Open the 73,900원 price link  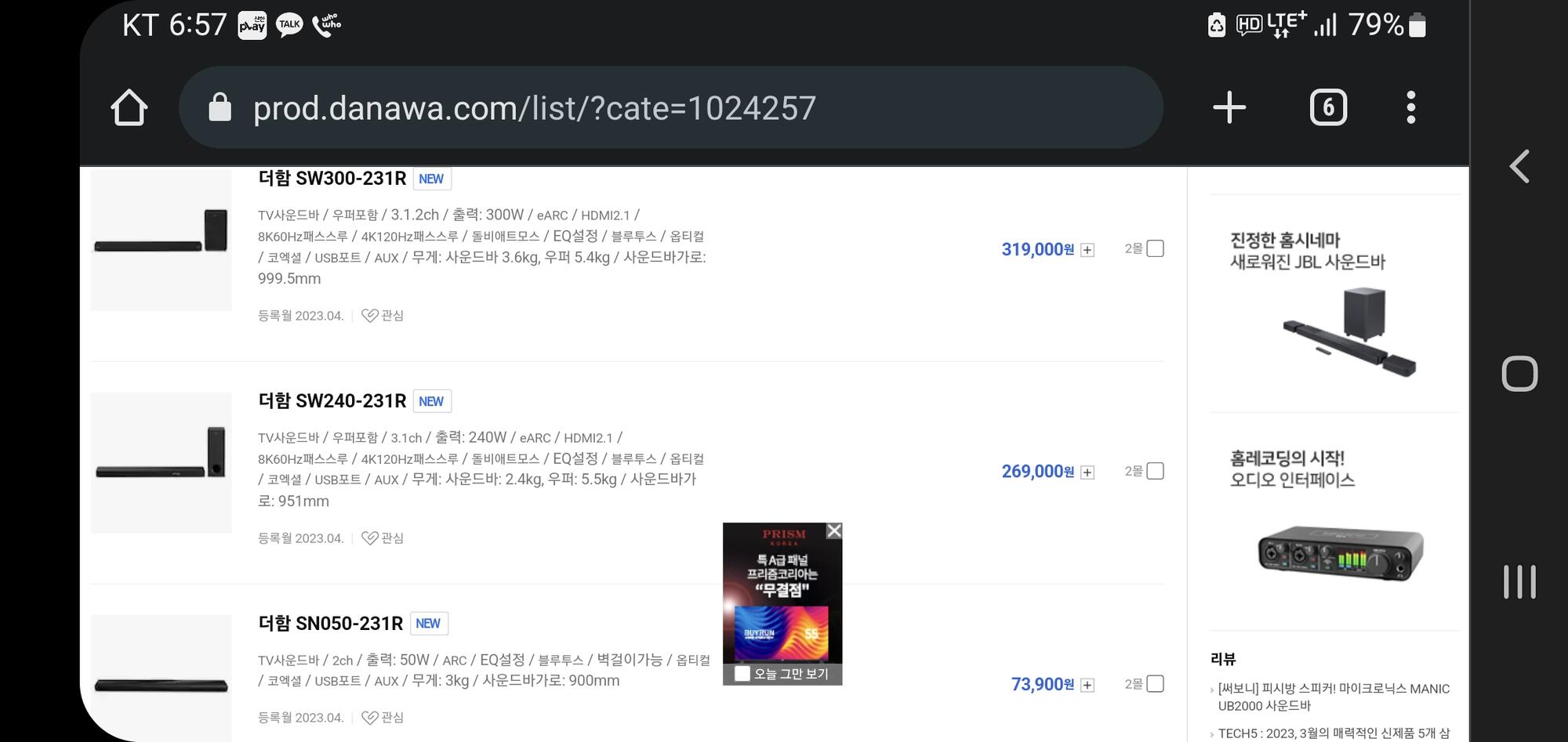tap(1042, 685)
